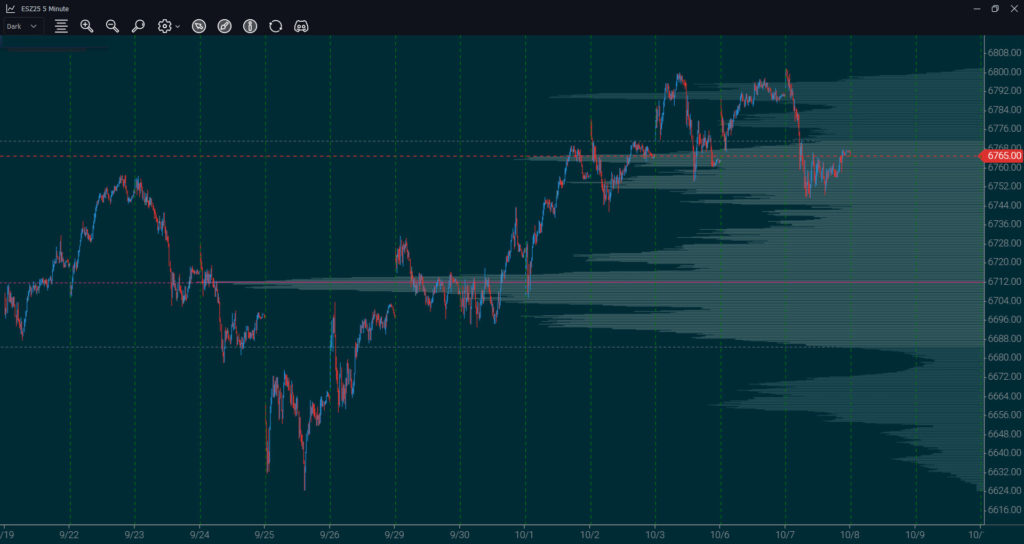1024x544 pixels.
Task: Open the Dark theme dropdown
Action: (x=22, y=26)
